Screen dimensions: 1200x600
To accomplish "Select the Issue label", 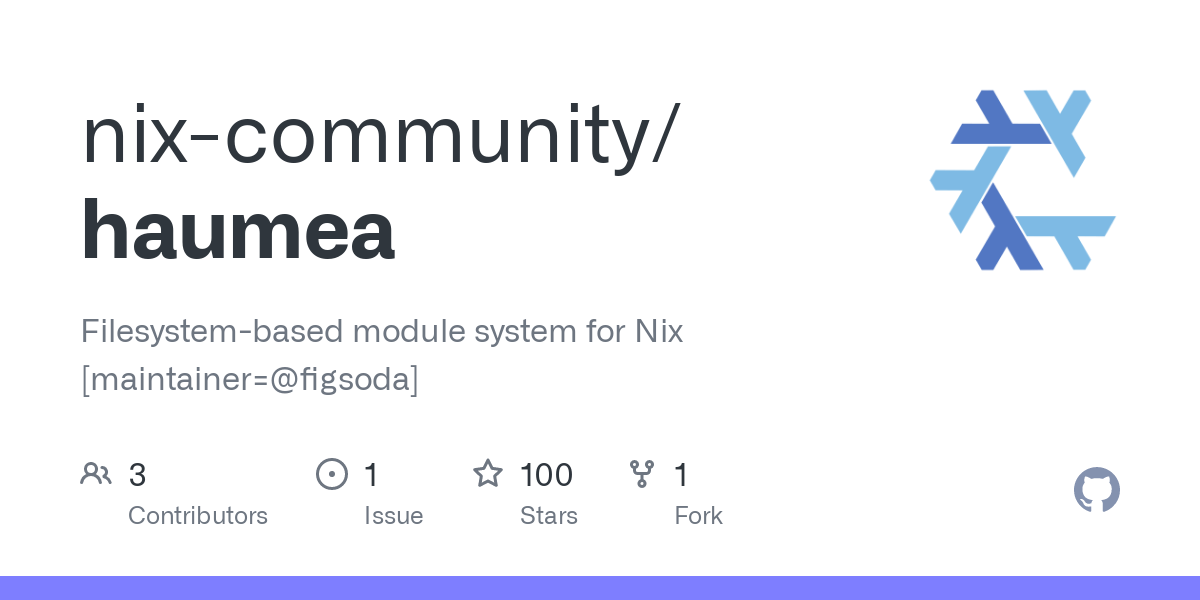I will point(393,515).
